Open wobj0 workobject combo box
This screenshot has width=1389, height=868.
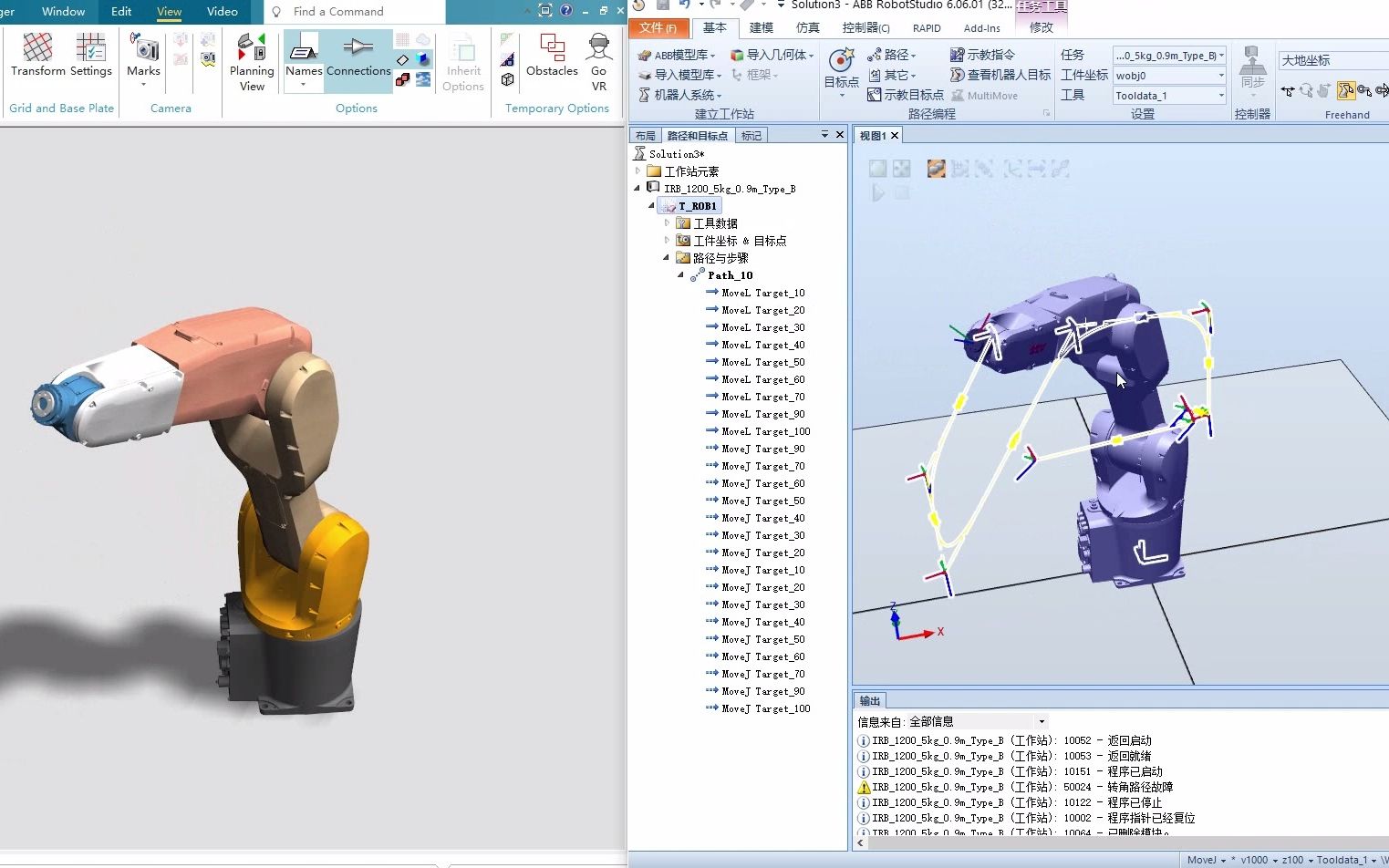click(x=1169, y=76)
